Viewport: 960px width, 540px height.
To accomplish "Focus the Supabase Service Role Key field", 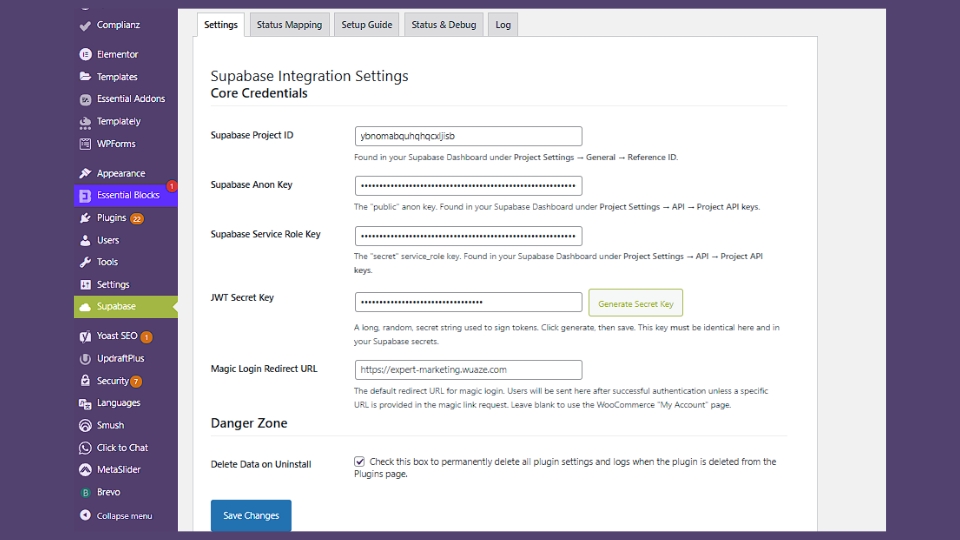I will pos(468,236).
